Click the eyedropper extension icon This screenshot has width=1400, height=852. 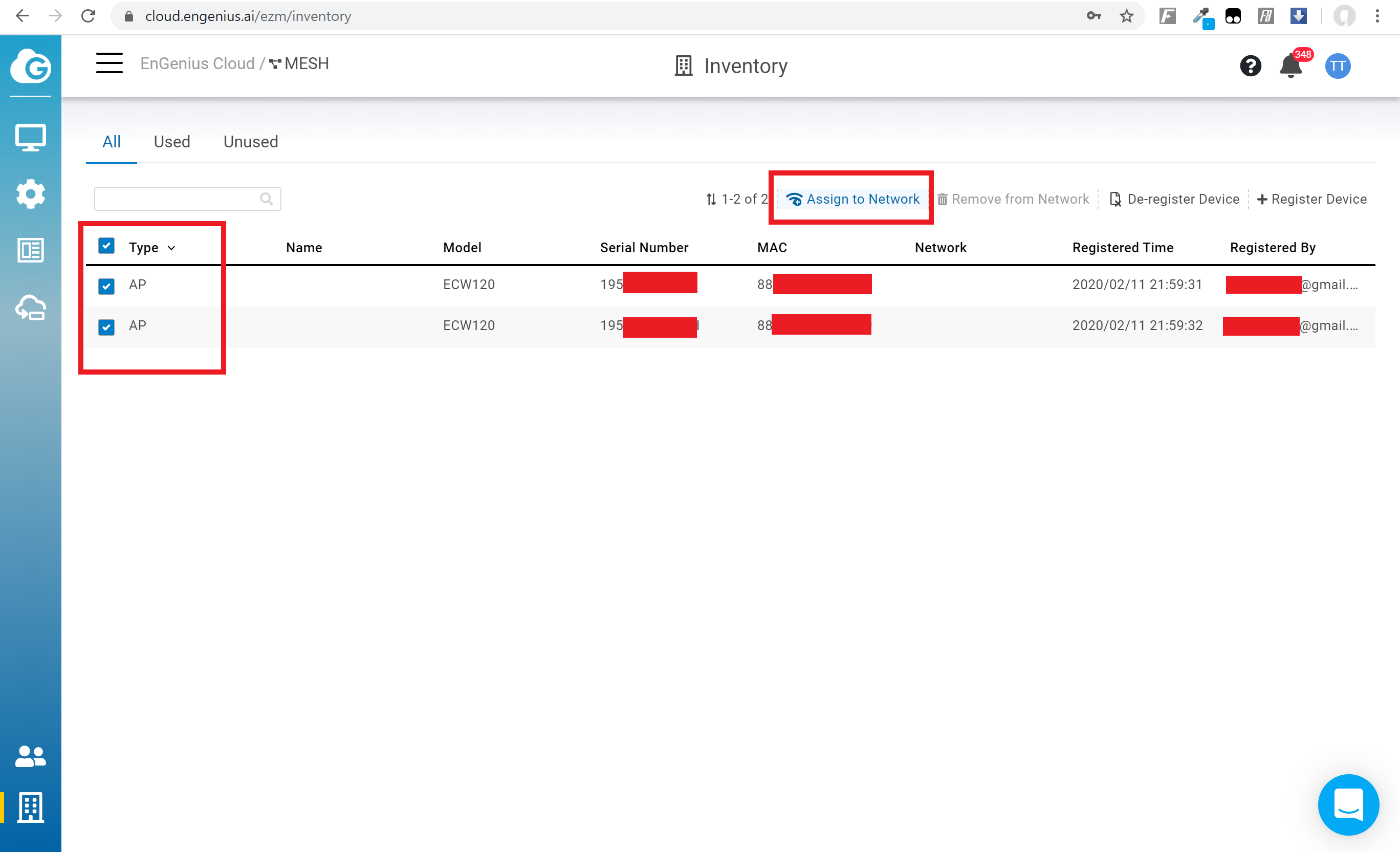(1202, 17)
